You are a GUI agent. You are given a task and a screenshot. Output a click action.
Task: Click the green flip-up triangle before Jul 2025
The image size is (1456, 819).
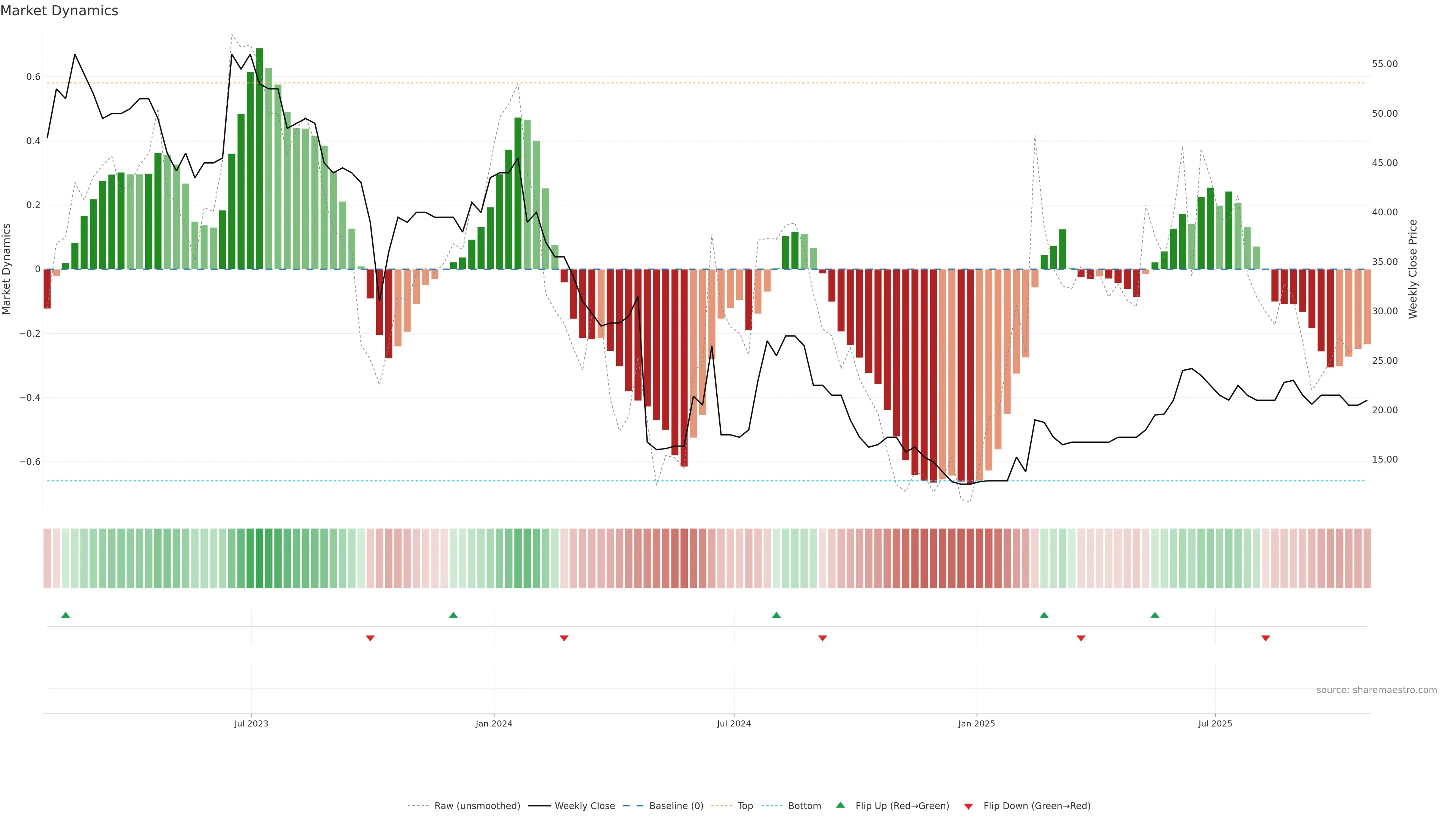click(1155, 615)
